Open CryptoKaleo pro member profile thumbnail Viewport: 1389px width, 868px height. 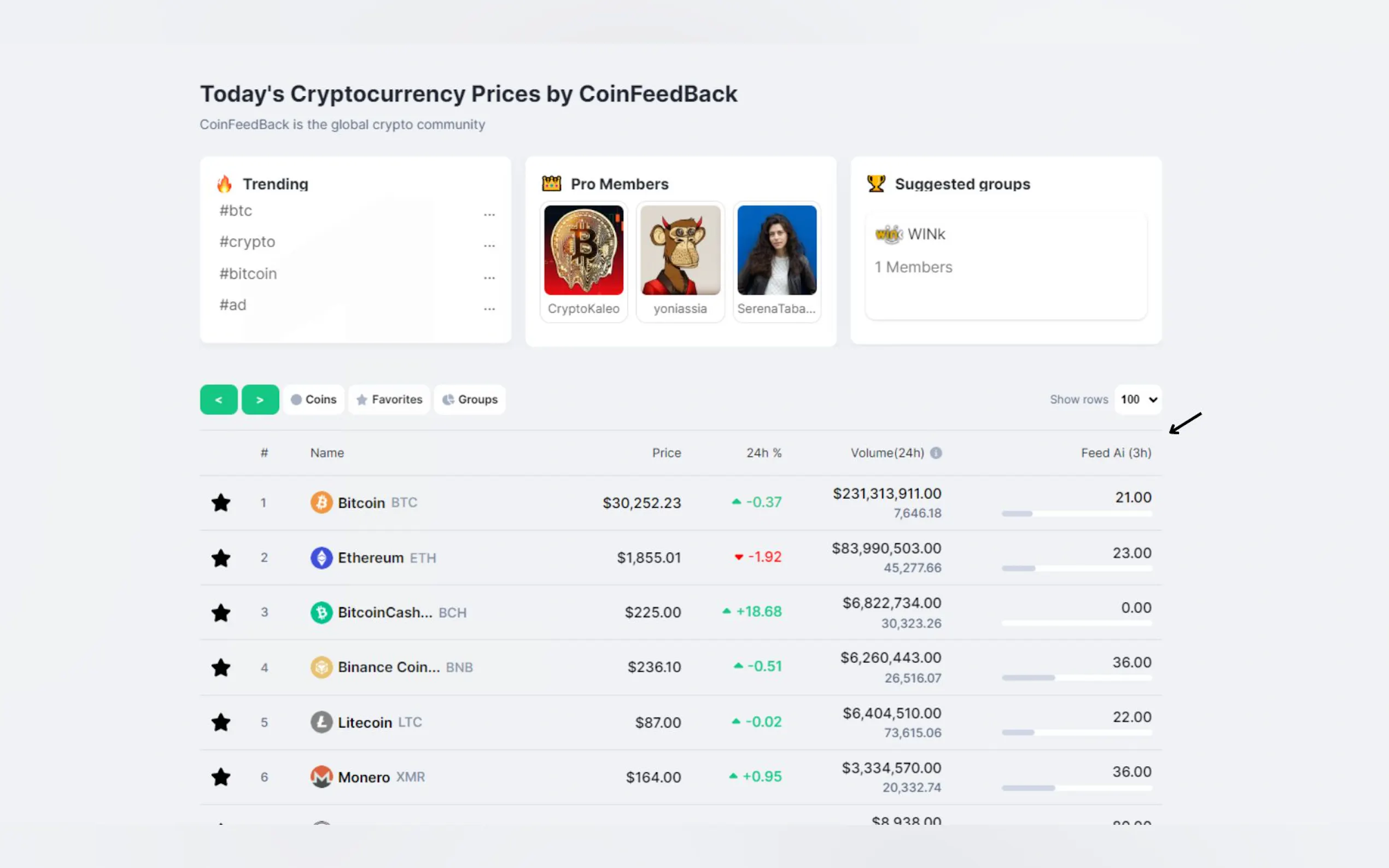583,250
